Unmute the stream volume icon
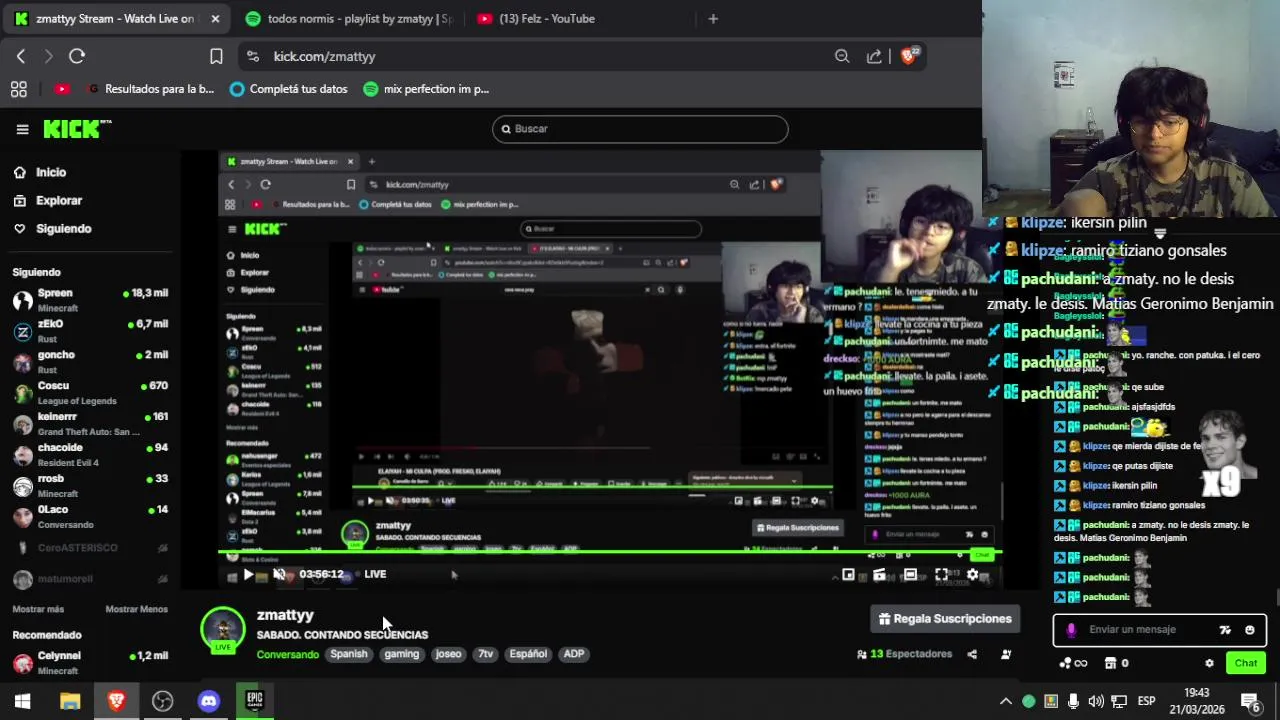Viewport: 1280px width, 720px height. click(x=279, y=574)
